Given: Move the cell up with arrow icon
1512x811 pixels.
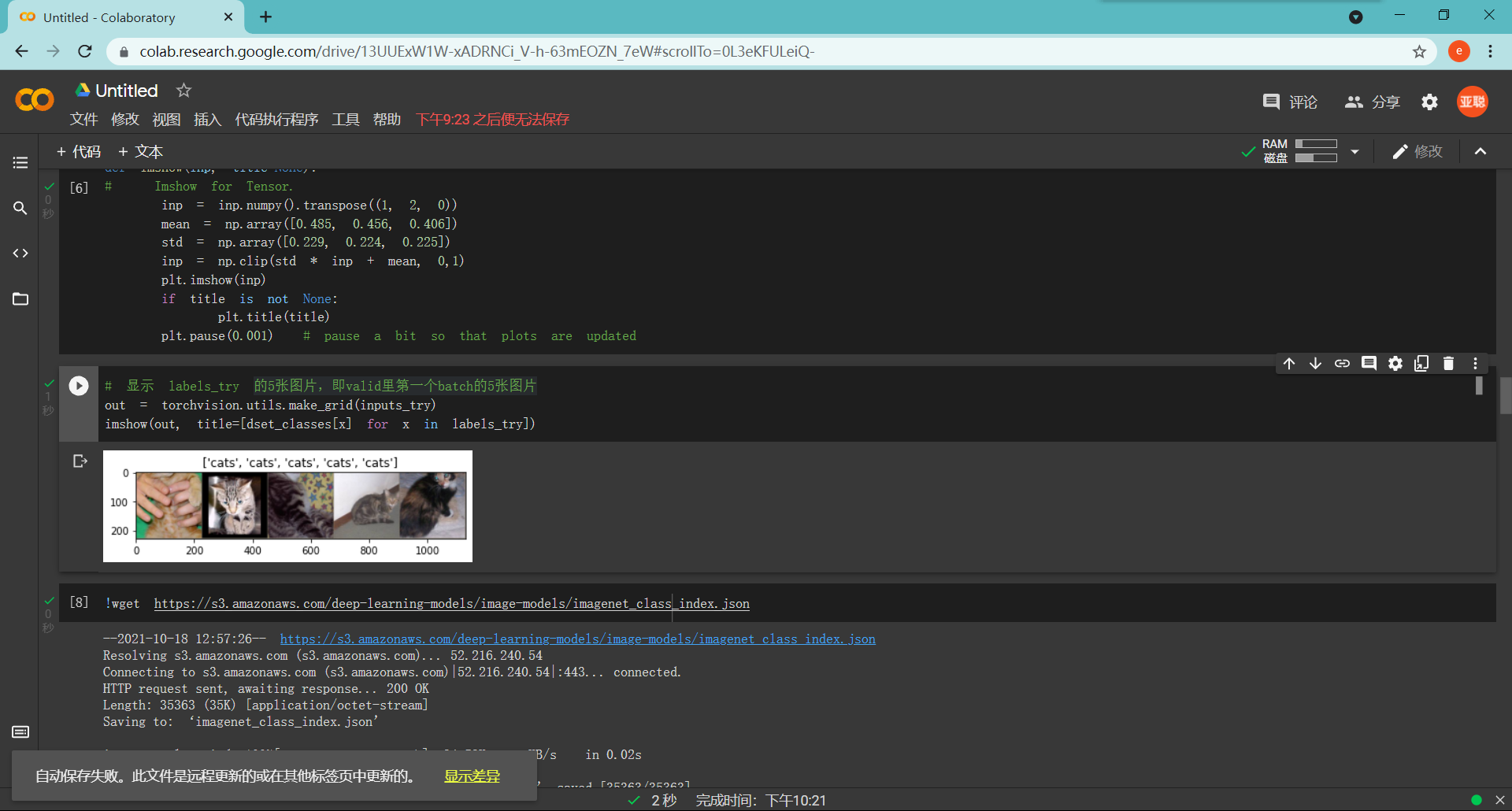Looking at the screenshot, I should [x=1289, y=363].
